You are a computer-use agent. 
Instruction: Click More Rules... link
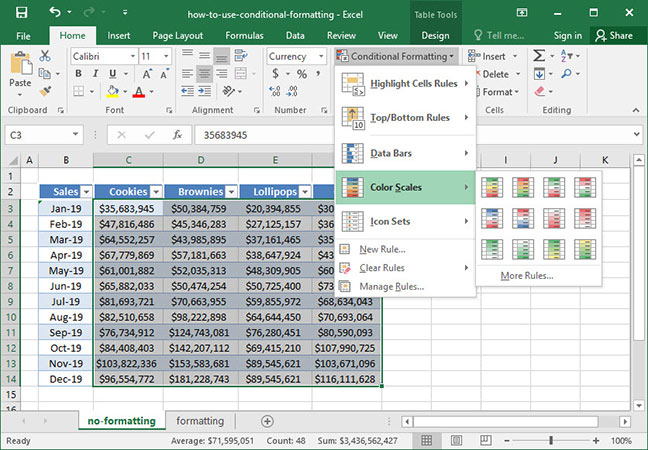coord(527,276)
